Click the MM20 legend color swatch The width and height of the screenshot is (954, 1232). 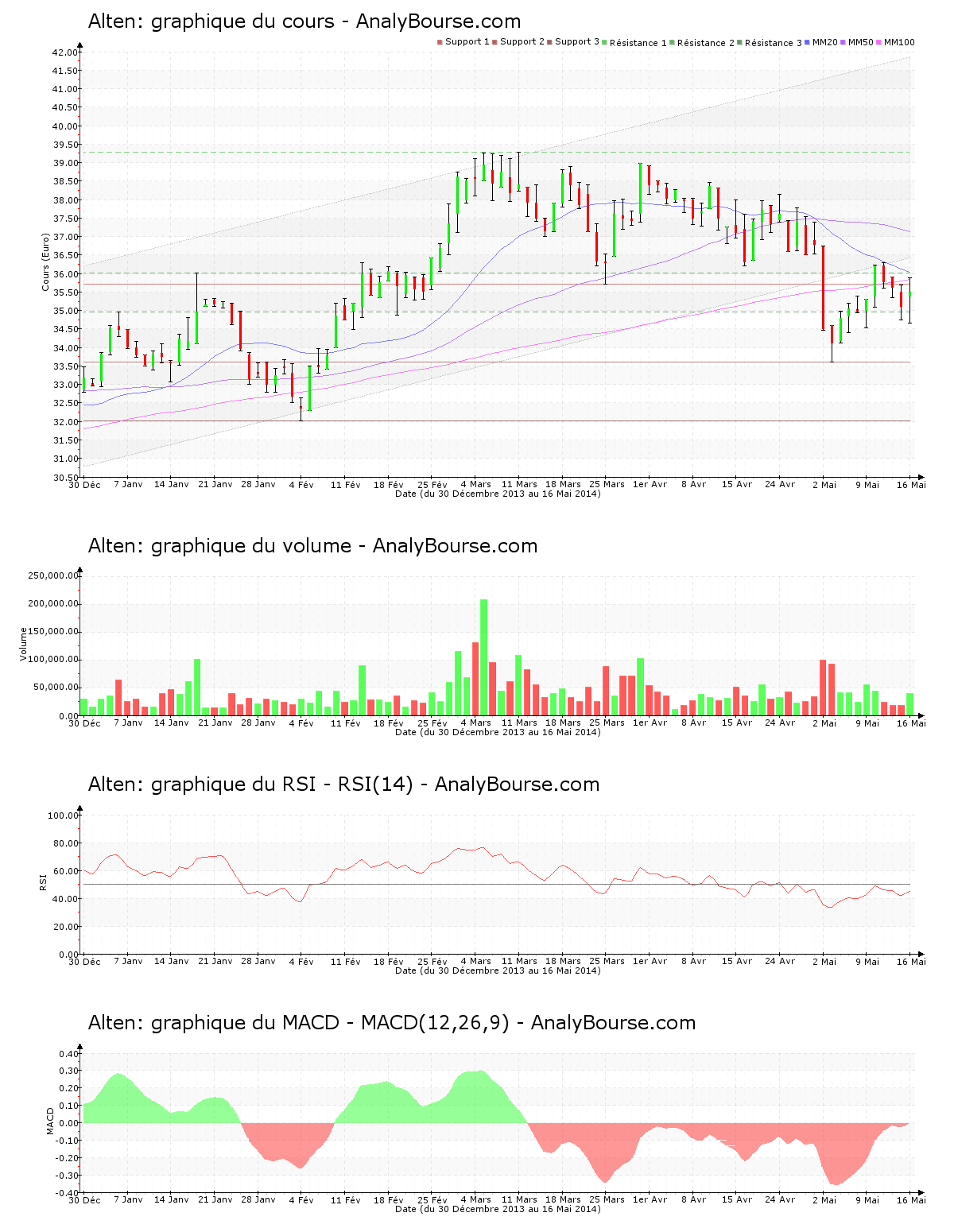tap(808, 42)
